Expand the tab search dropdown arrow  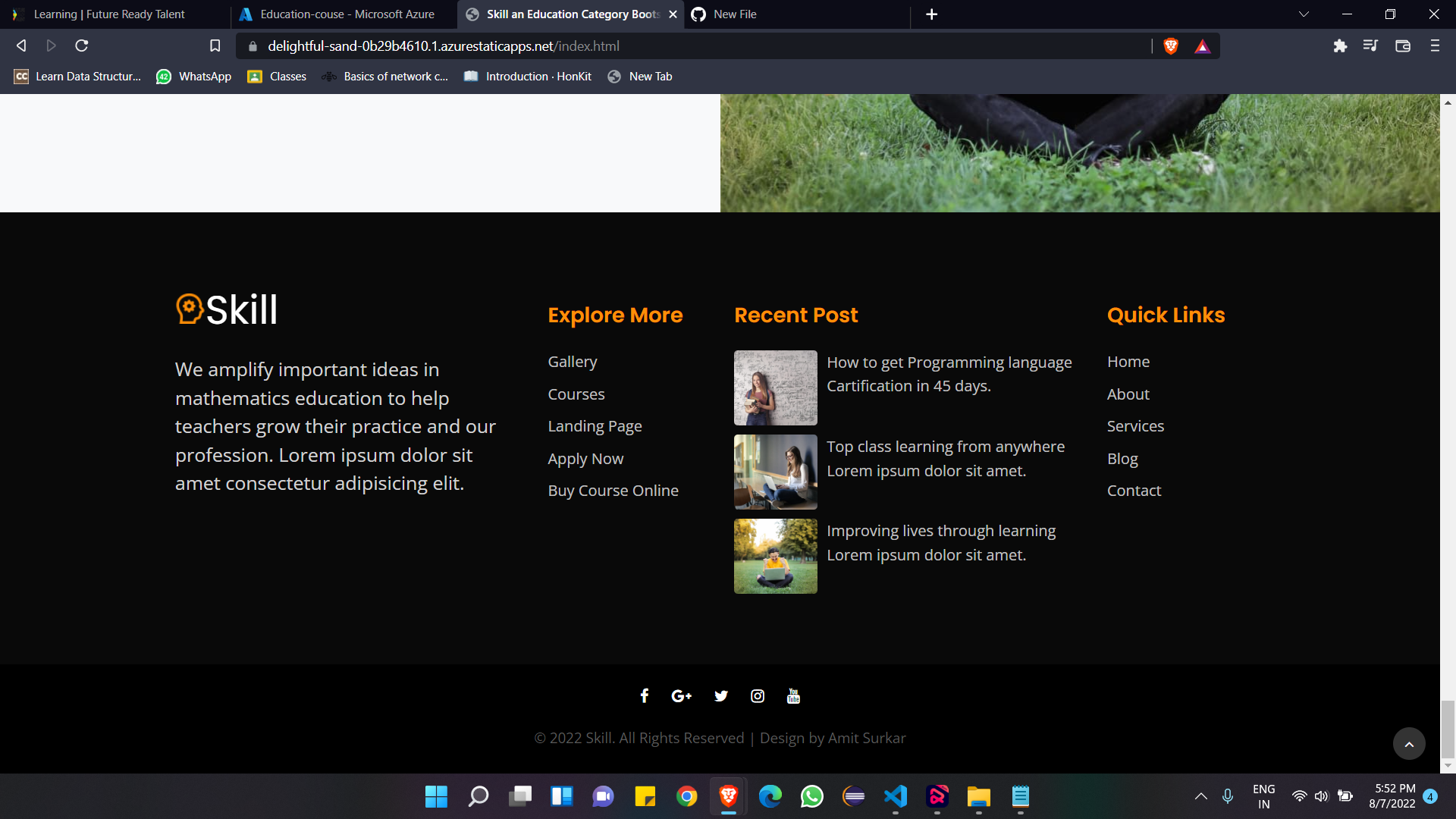click(x=1304, y=14)
